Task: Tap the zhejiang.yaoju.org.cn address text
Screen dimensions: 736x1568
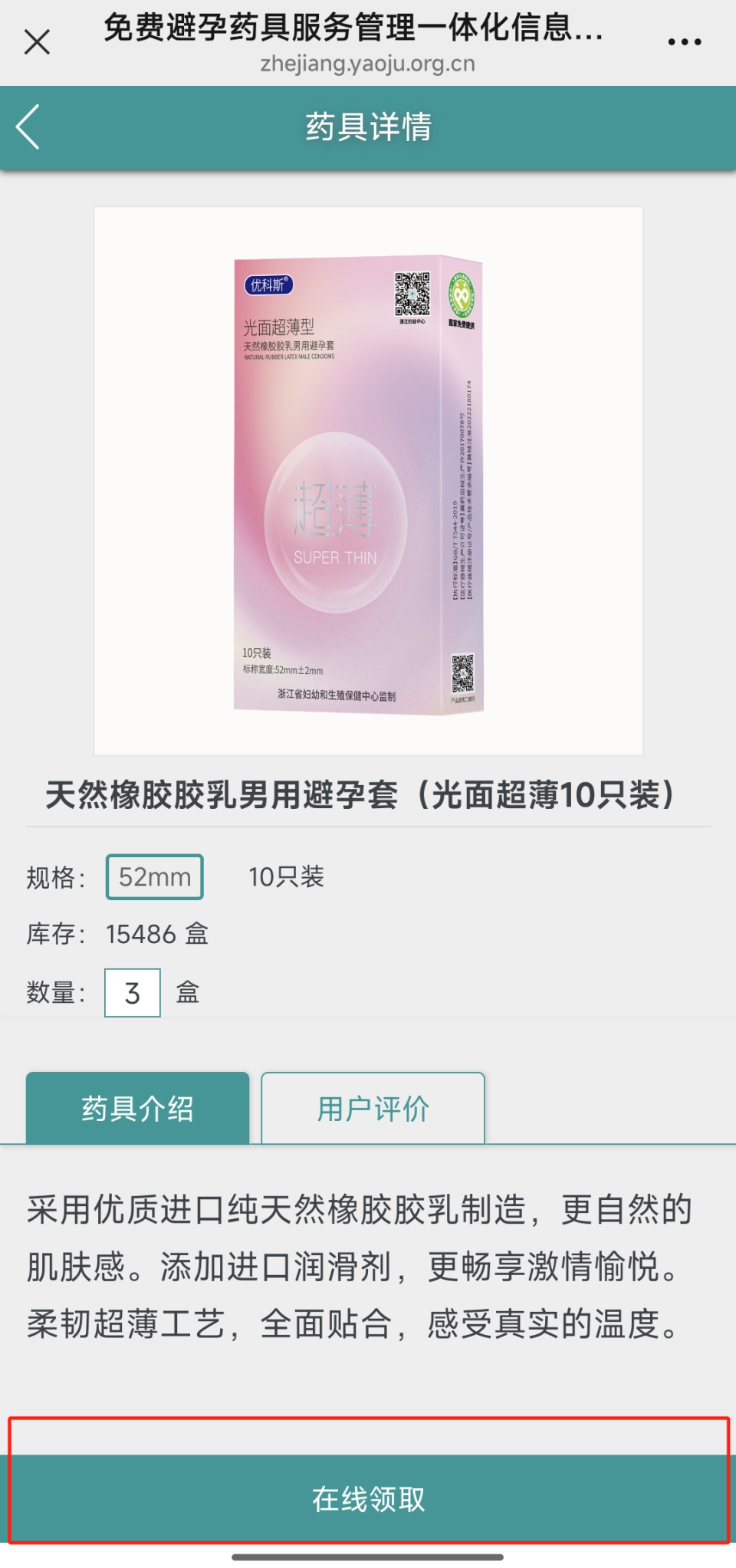Action: (368, 64)
